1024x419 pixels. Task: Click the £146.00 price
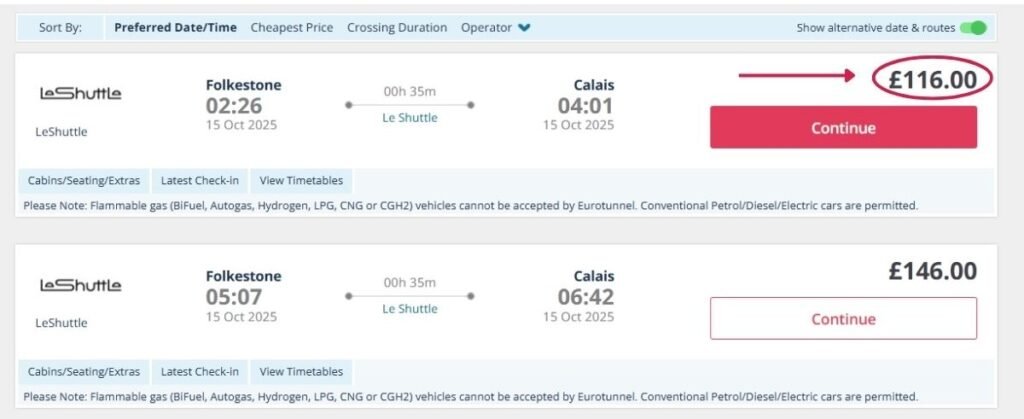click(x=932, y=271)
